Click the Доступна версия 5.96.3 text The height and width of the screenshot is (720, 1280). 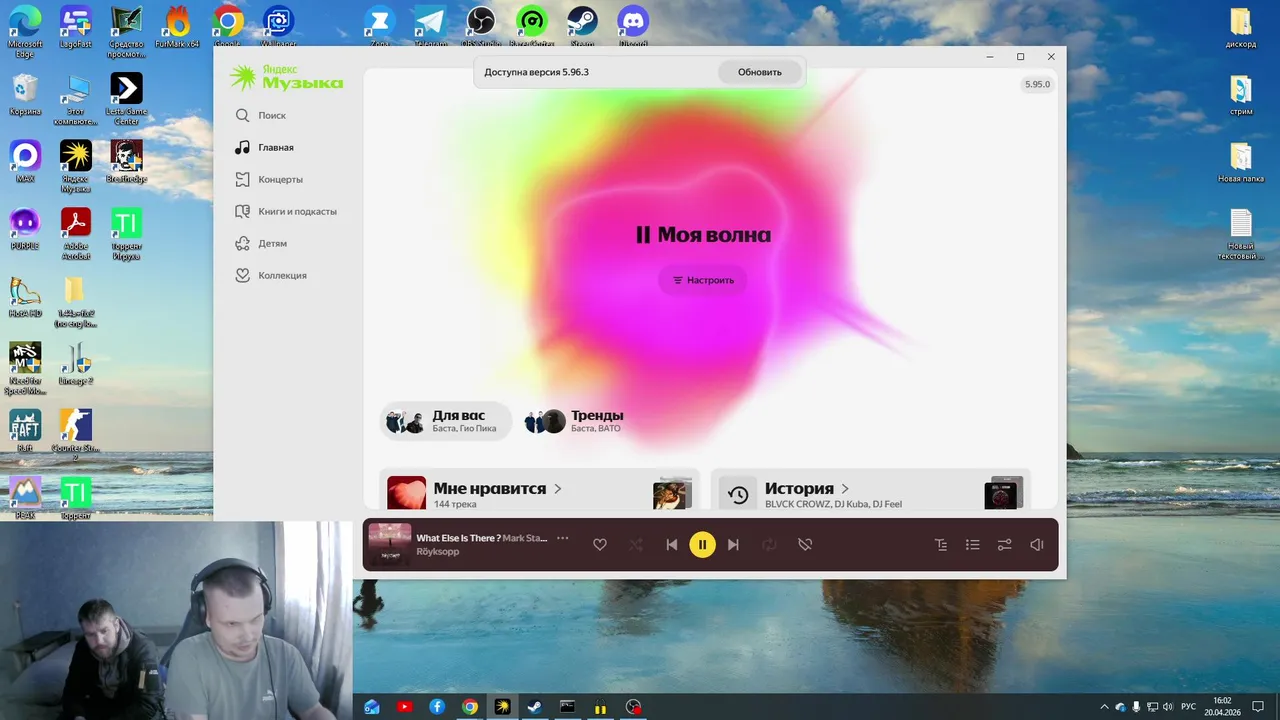click(x=536, y=72)
